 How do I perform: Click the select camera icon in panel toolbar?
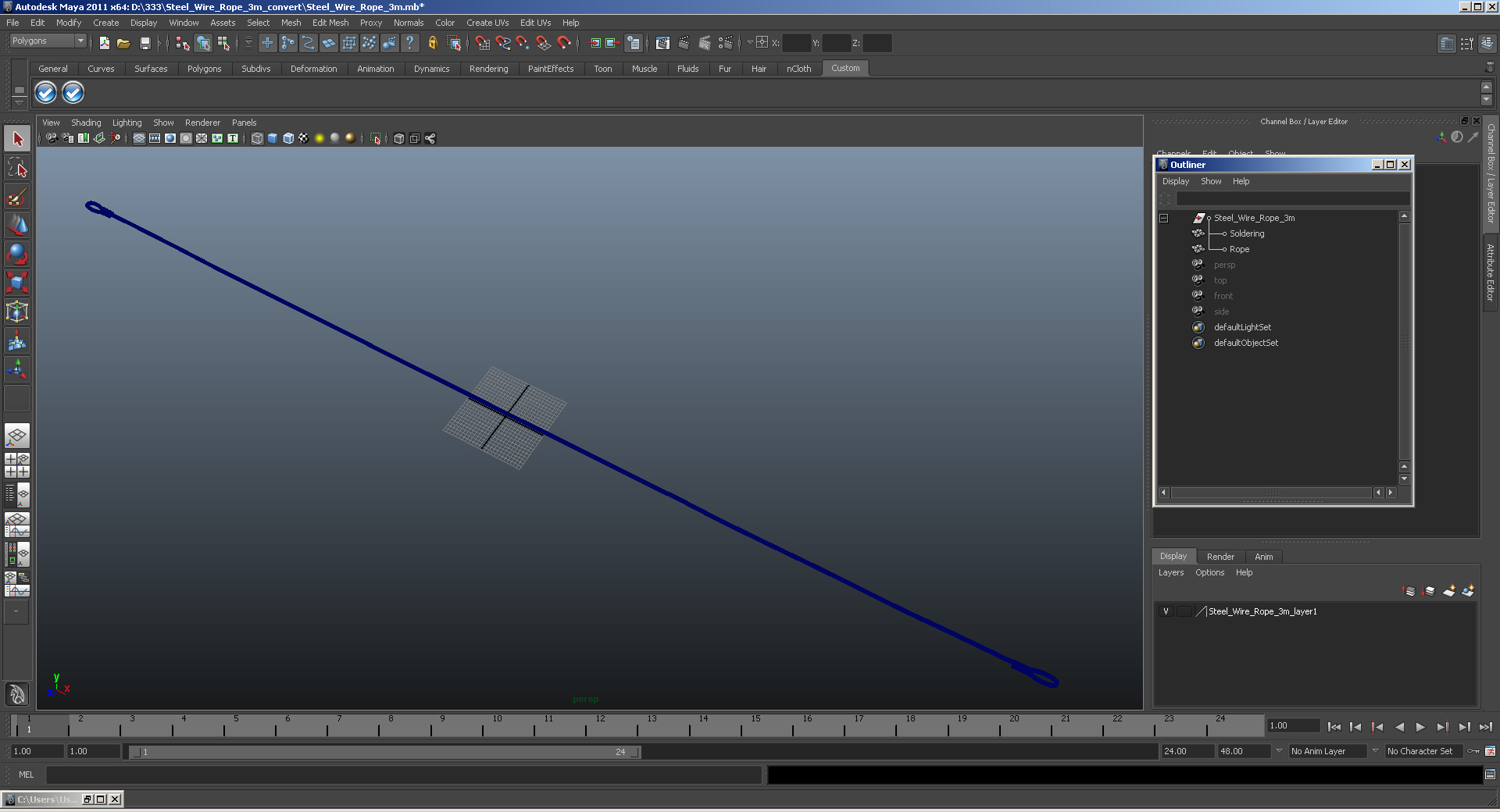(52, 138)
